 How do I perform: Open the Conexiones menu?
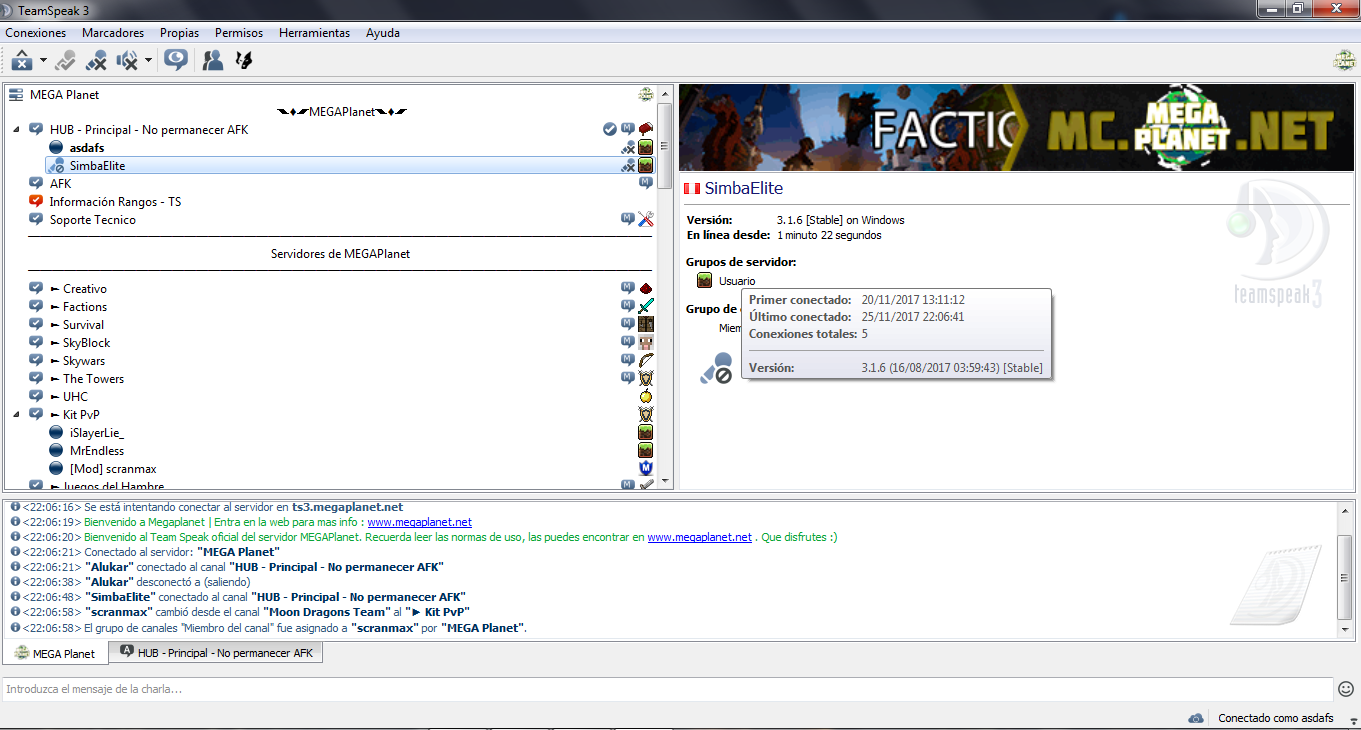point(36,33)
